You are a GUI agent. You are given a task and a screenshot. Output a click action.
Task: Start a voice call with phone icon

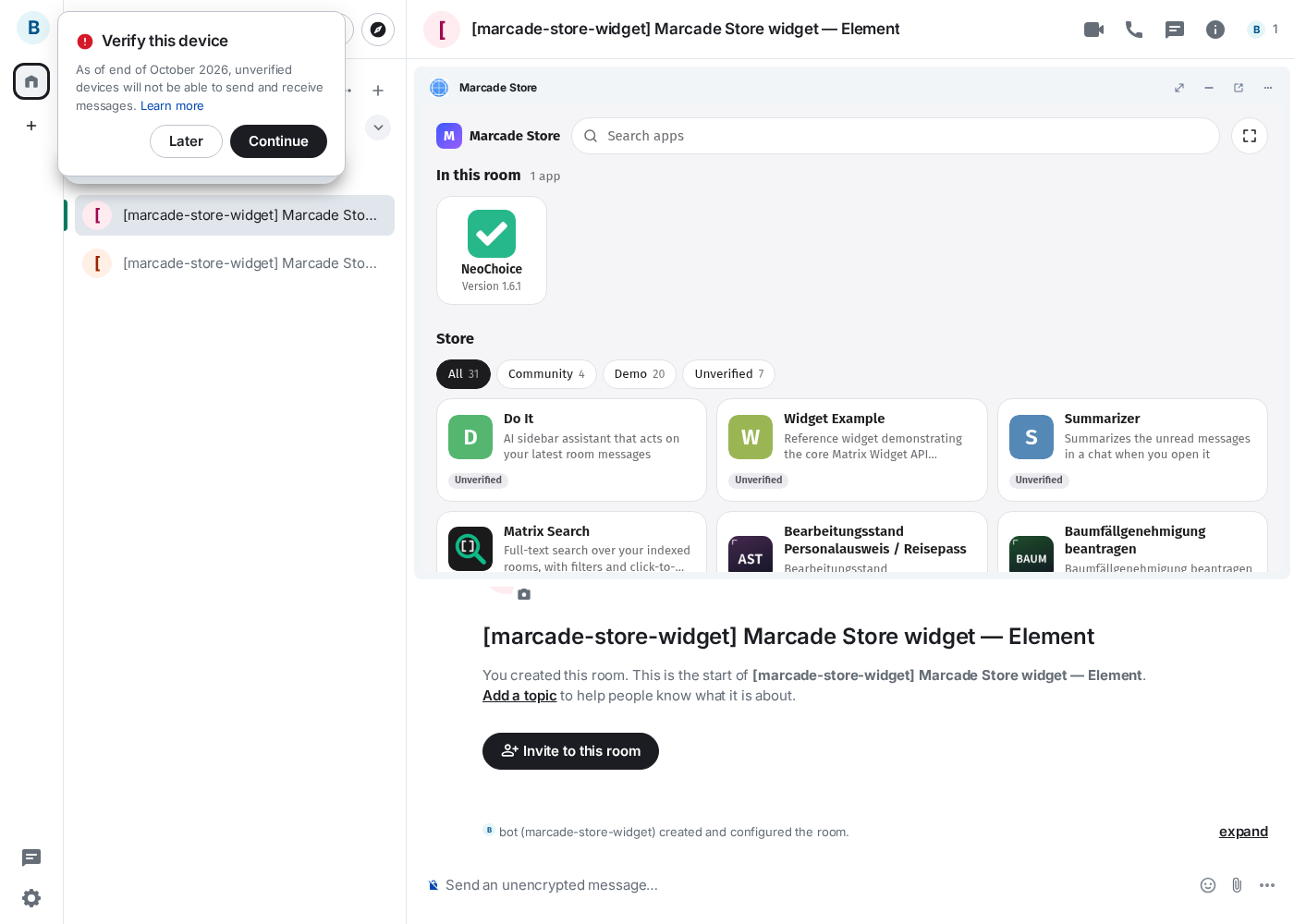pyautogui.click(x=1134, y=30)
